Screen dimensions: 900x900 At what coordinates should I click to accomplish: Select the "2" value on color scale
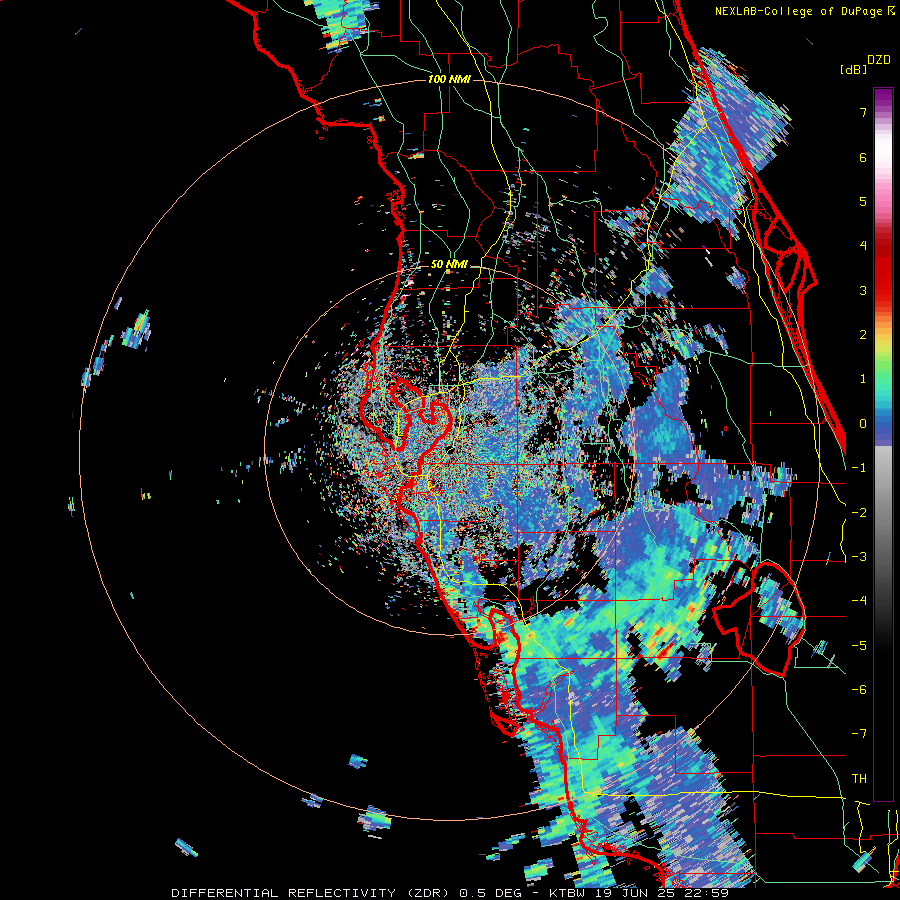point(863,335)
